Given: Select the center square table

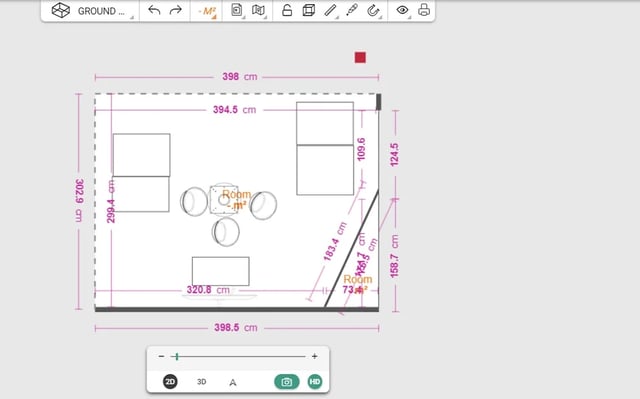Looking at the screenshot, I should [224, 200].
